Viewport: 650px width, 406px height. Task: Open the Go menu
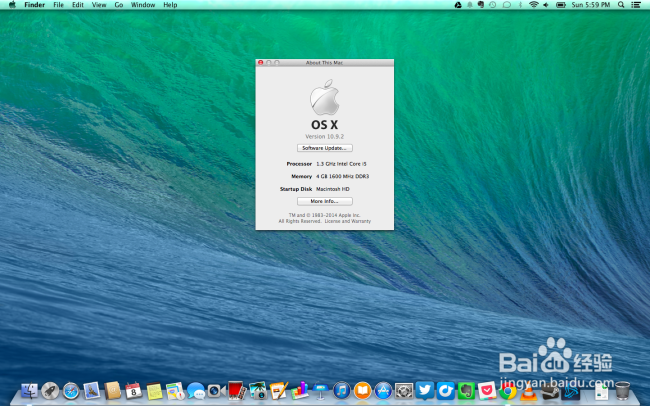click(x=119, y=5)
